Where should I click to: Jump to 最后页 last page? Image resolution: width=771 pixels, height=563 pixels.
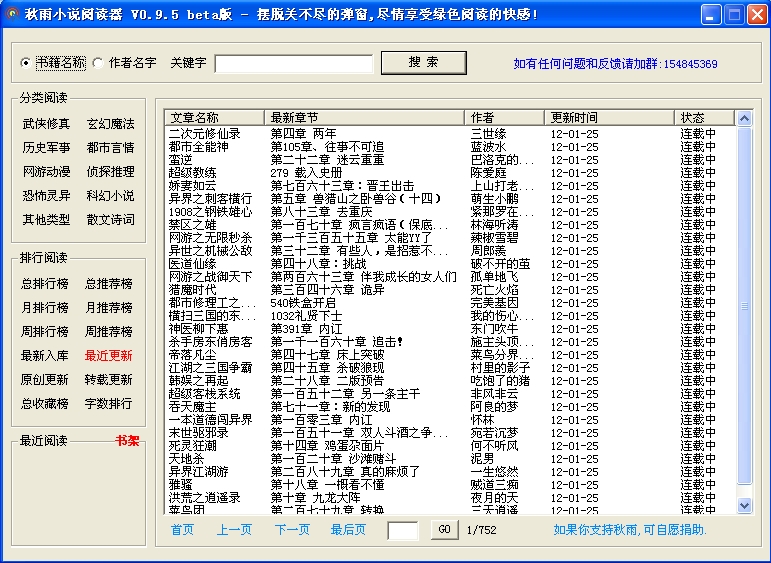pos(348,530)
